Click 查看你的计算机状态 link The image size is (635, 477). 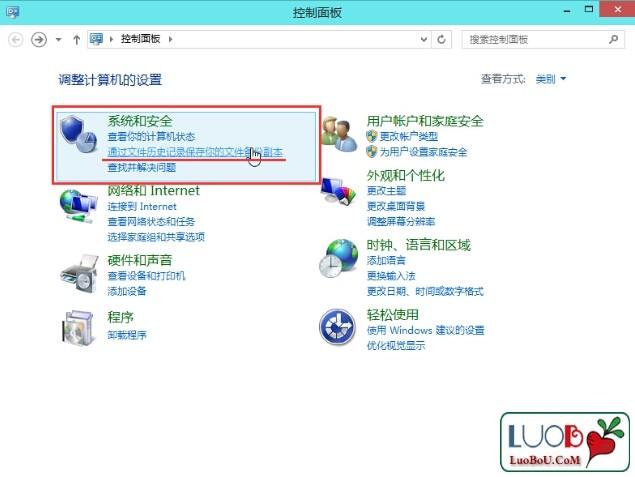click(151, 136)
